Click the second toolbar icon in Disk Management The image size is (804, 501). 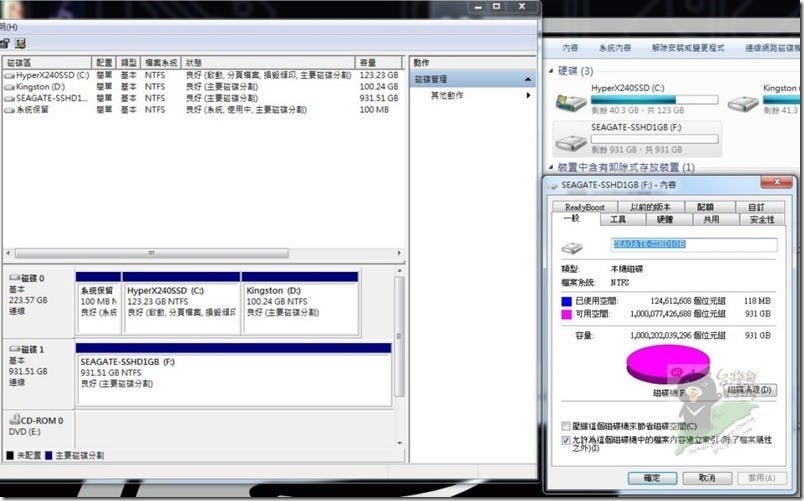(21, 43)
